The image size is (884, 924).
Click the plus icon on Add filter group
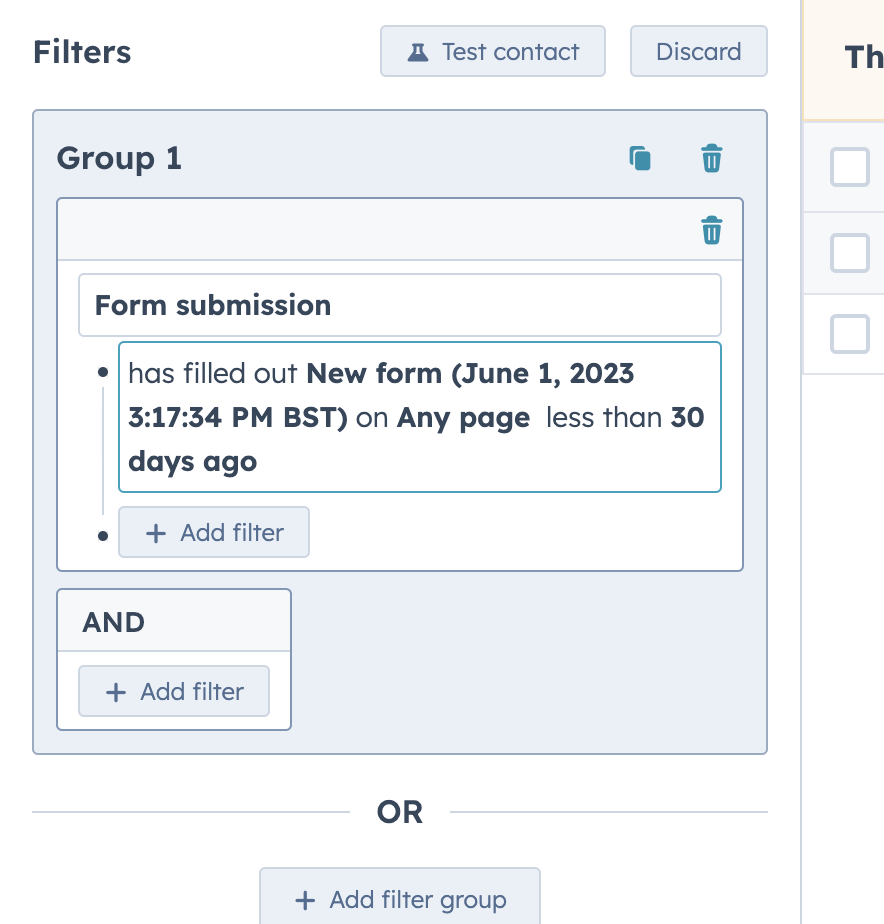(304, 901)
